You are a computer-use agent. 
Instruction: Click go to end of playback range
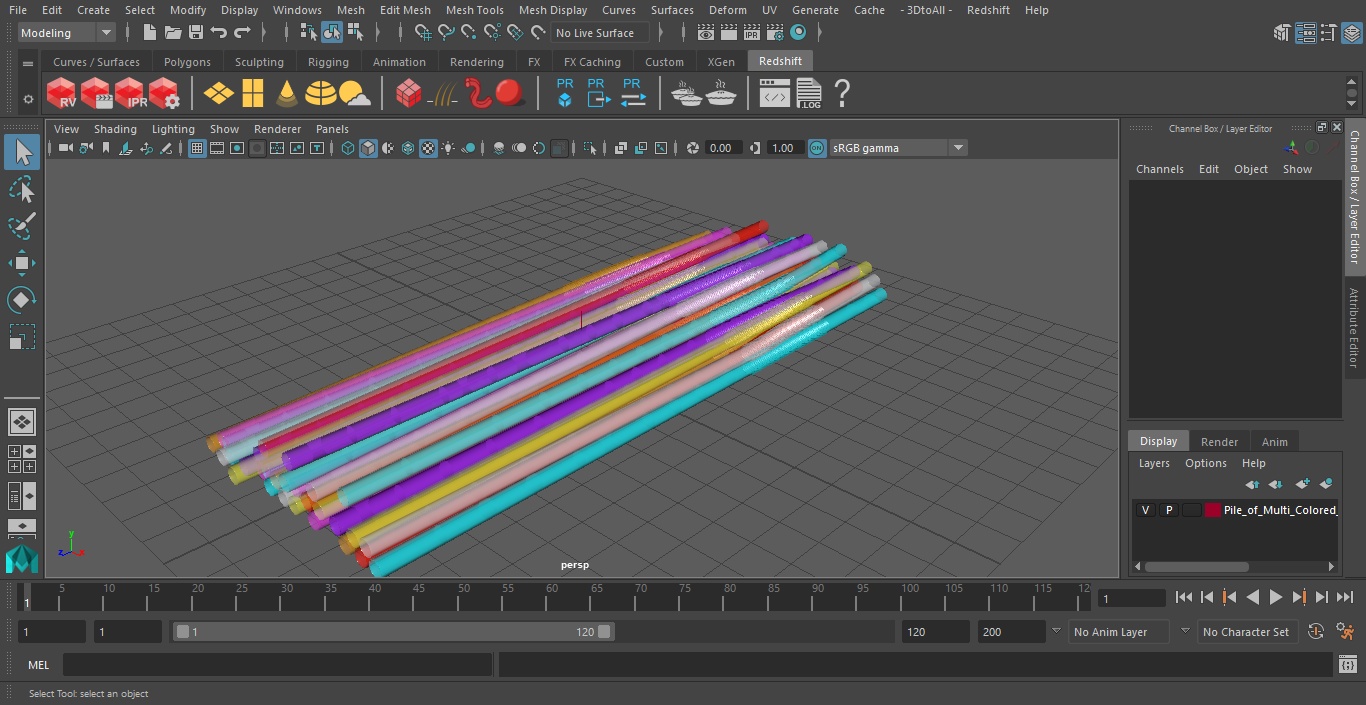click(x=1345, y=597)
